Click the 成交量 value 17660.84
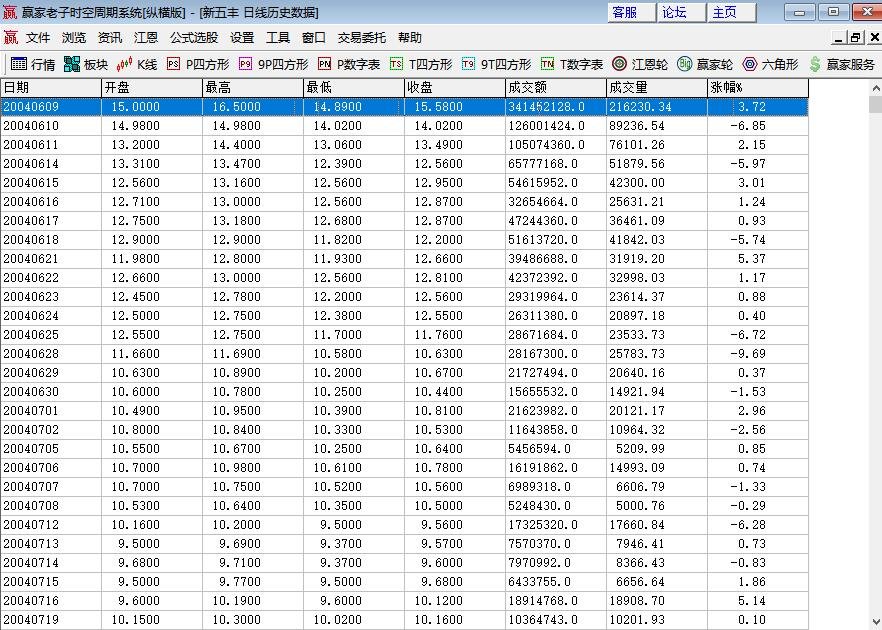Image resolution: width=882 pixels, height=630 pixels. pyautogui.click(x=637, y=525)
